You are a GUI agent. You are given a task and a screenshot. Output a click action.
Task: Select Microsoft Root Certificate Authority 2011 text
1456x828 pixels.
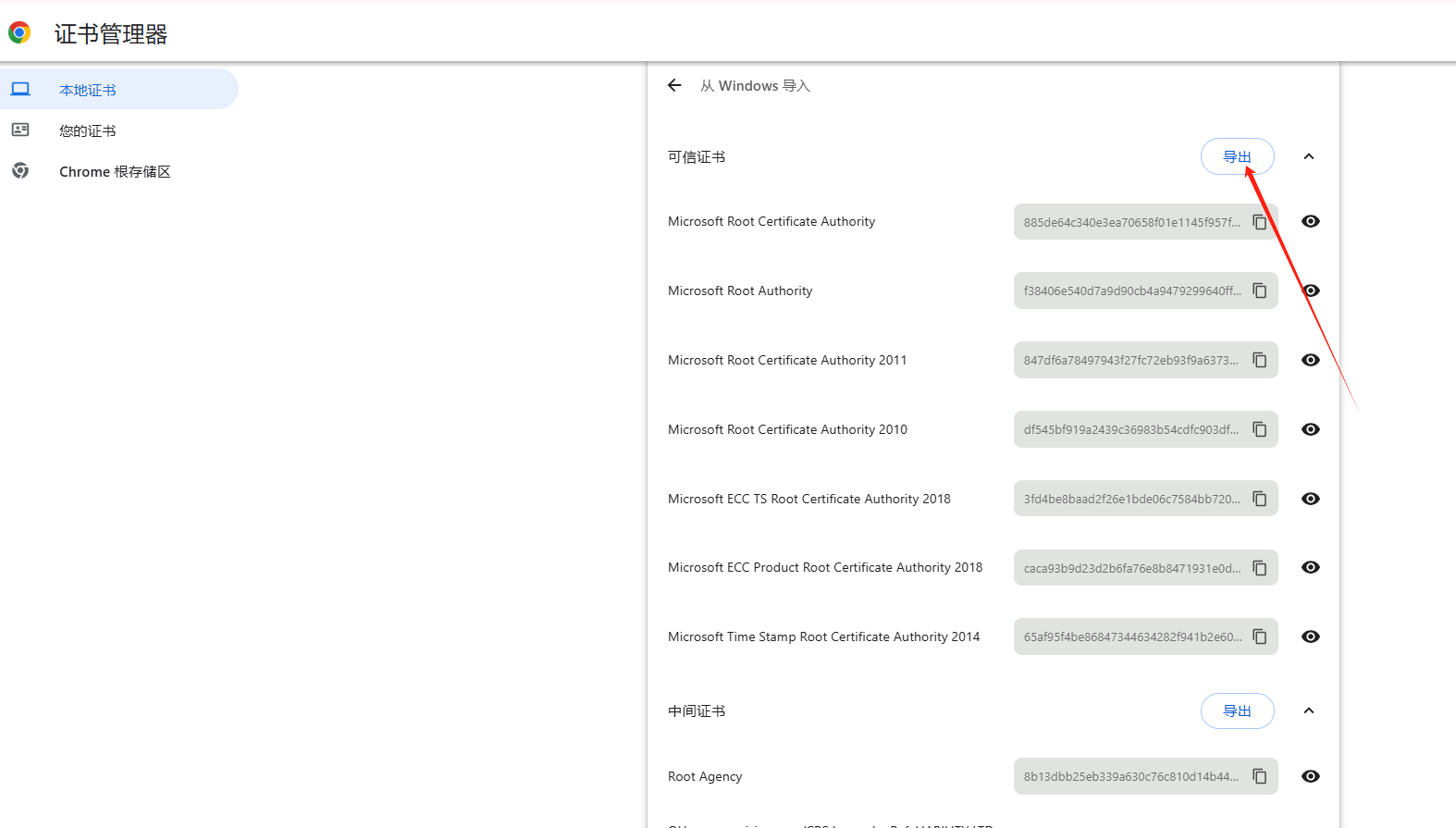coord(787,360)
